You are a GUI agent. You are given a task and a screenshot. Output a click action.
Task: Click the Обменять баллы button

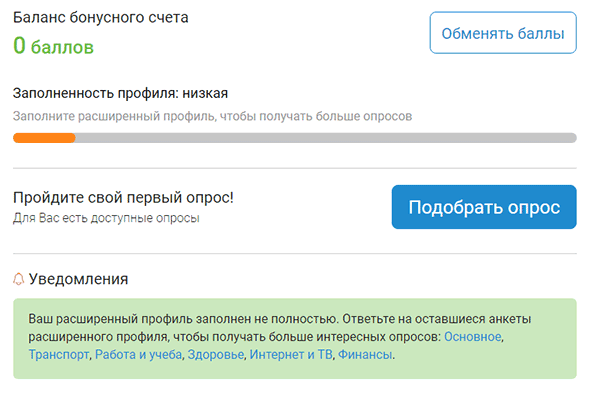click(x=503, y=33)
